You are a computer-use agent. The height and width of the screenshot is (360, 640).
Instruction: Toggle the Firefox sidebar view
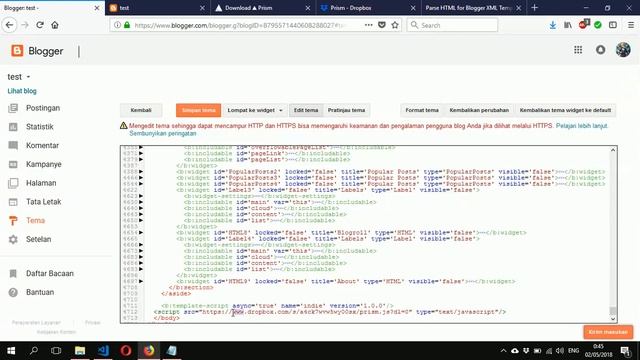click(x=613, y=25)
